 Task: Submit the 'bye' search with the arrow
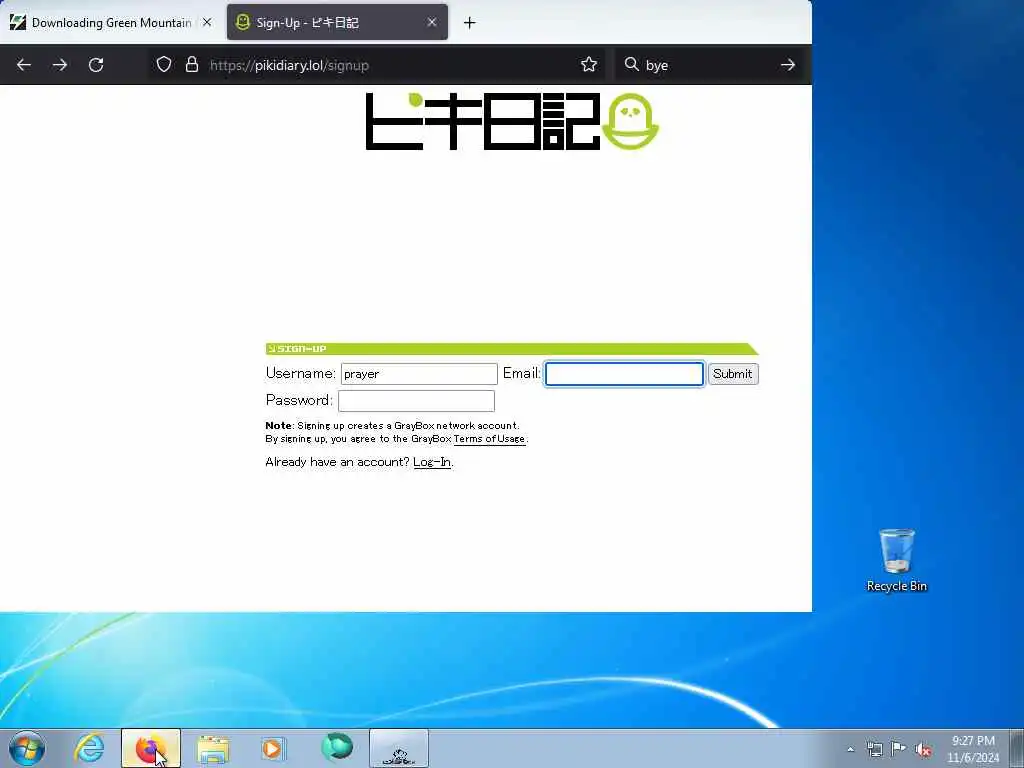pyautogui.click(x=788, y=65)
